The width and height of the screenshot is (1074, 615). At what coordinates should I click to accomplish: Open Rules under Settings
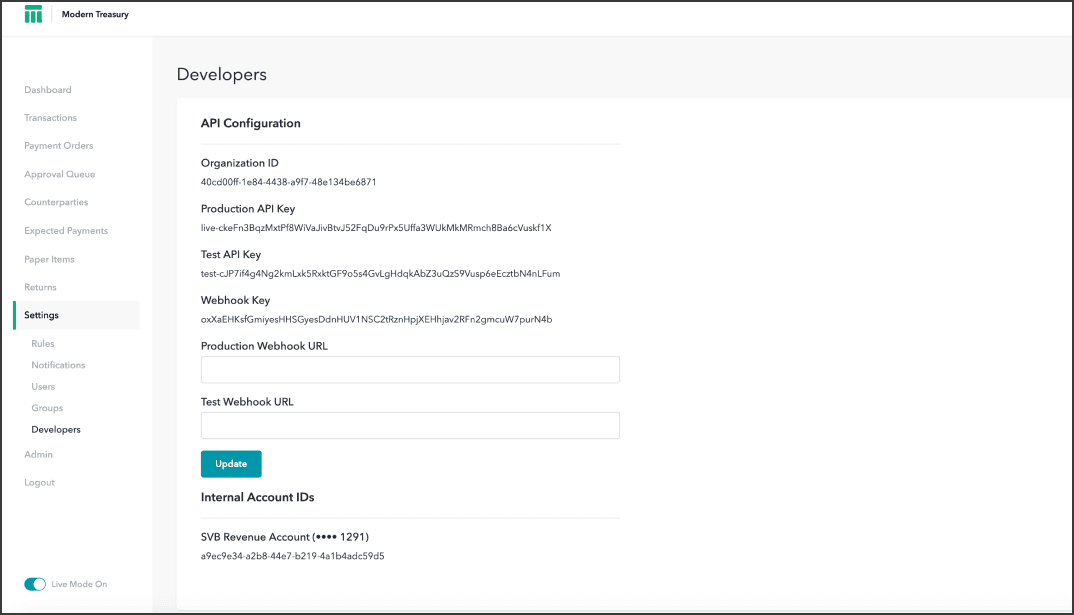click(43, 344)
